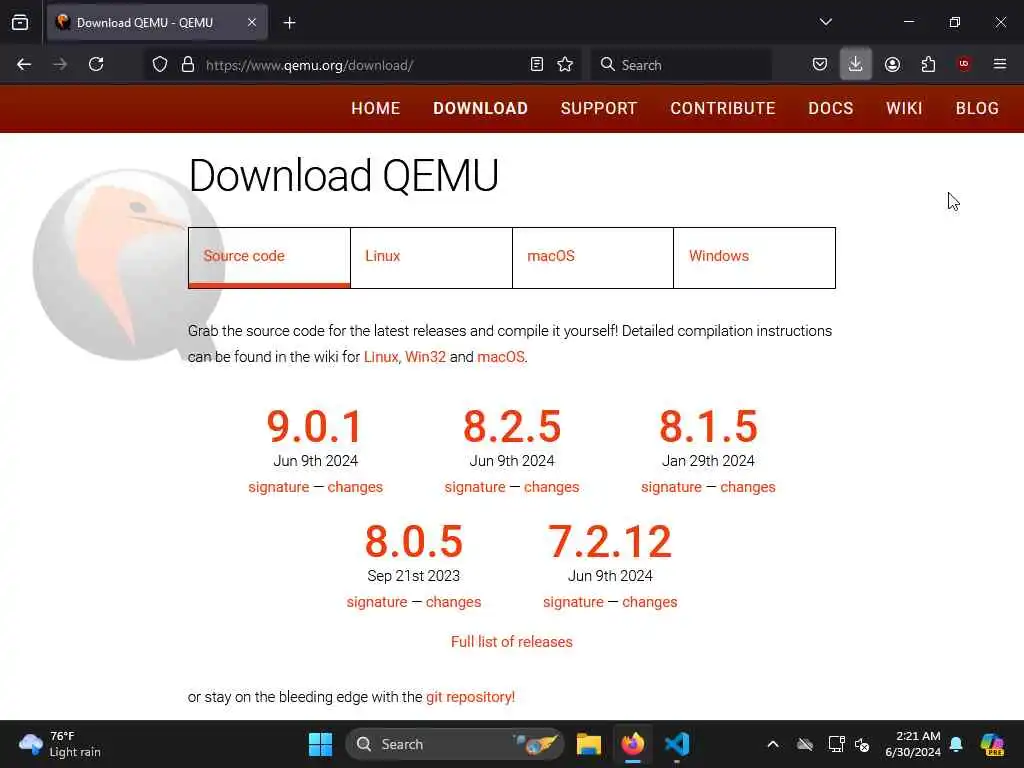This screenshot has width=1024, height=768.
Task: Open the DOWNLOAD nav item
Action: (481, 108)
